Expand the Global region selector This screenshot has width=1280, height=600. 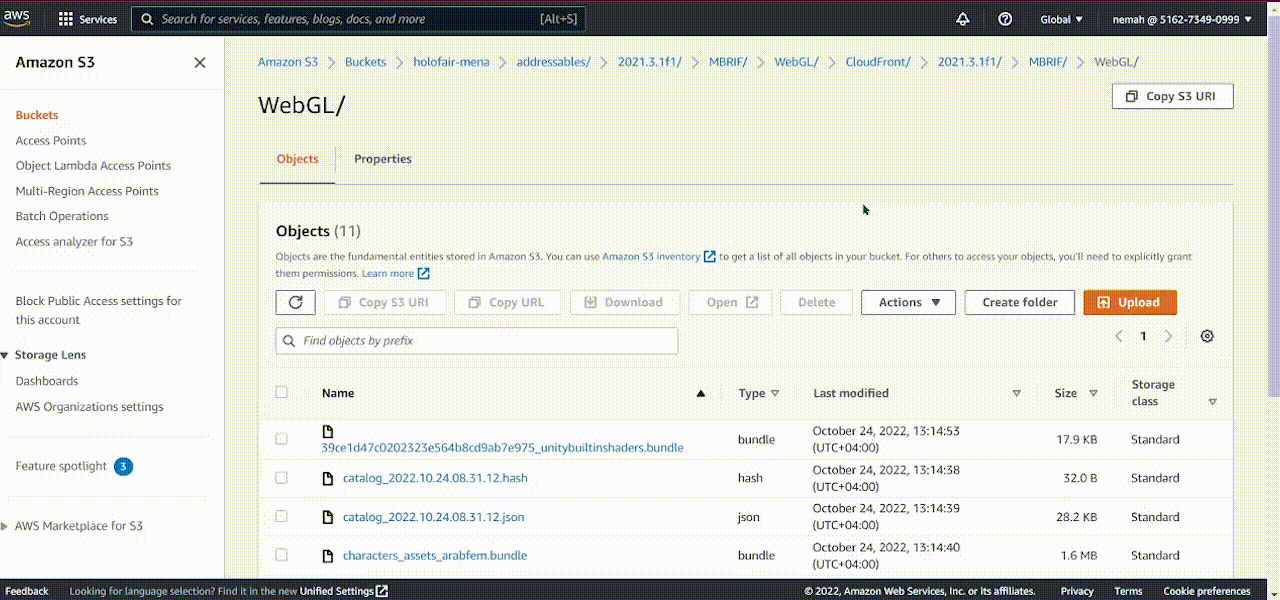point(1061,19)
